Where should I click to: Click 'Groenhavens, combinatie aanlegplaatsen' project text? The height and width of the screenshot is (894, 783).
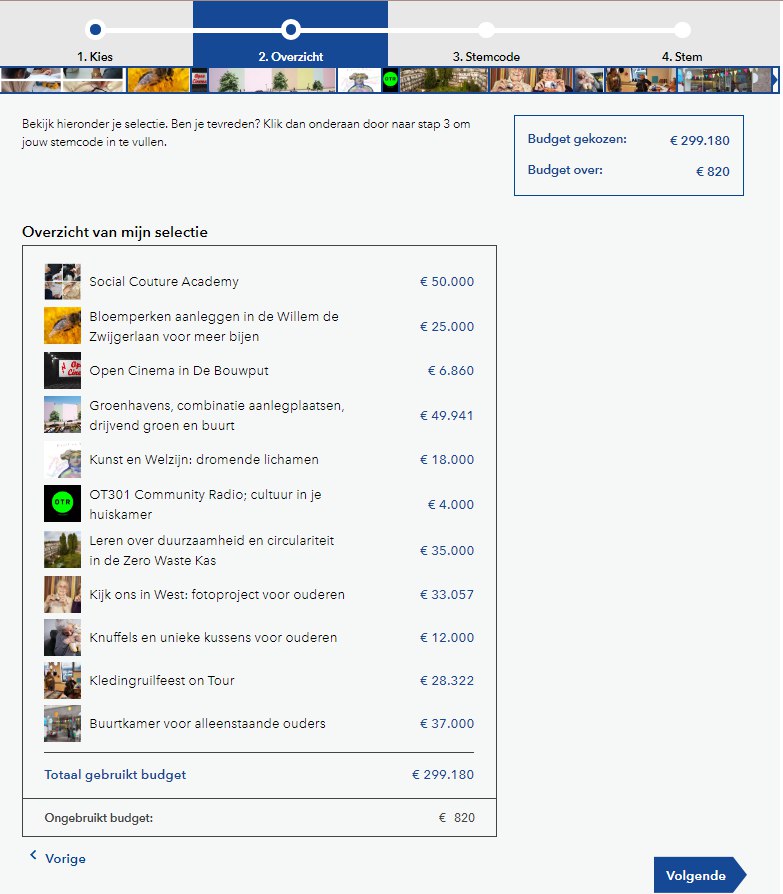tap(217, 415)
